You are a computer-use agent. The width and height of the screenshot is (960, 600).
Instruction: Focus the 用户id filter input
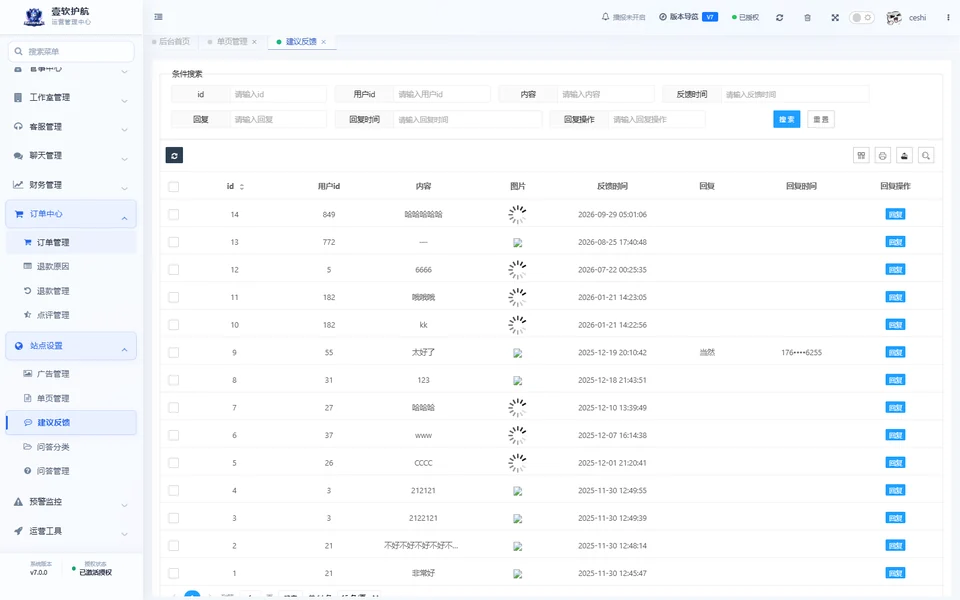441,94
